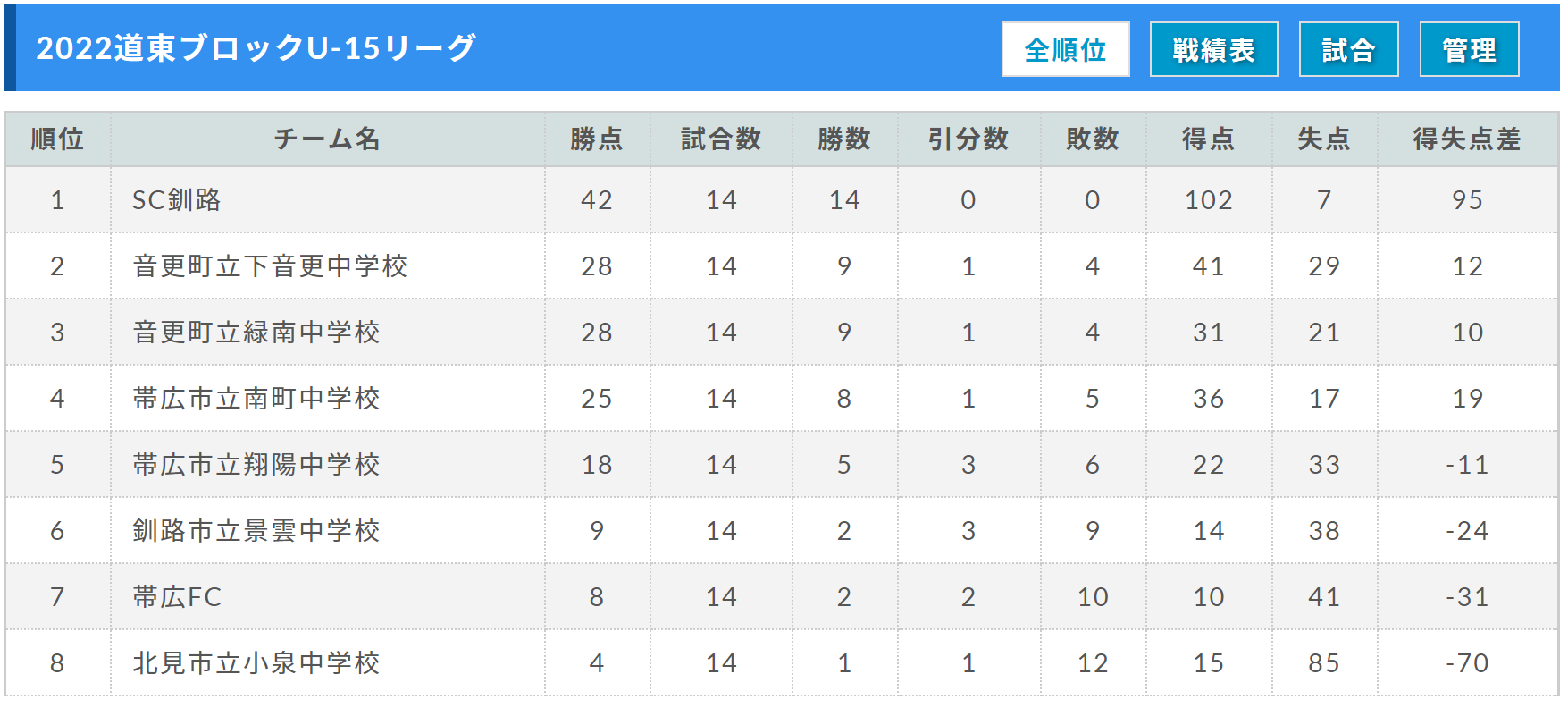Click the 2022道東ブロックU-15リーグ title
The height and width of the screenshot is (708, 1568).
[256, 48]
